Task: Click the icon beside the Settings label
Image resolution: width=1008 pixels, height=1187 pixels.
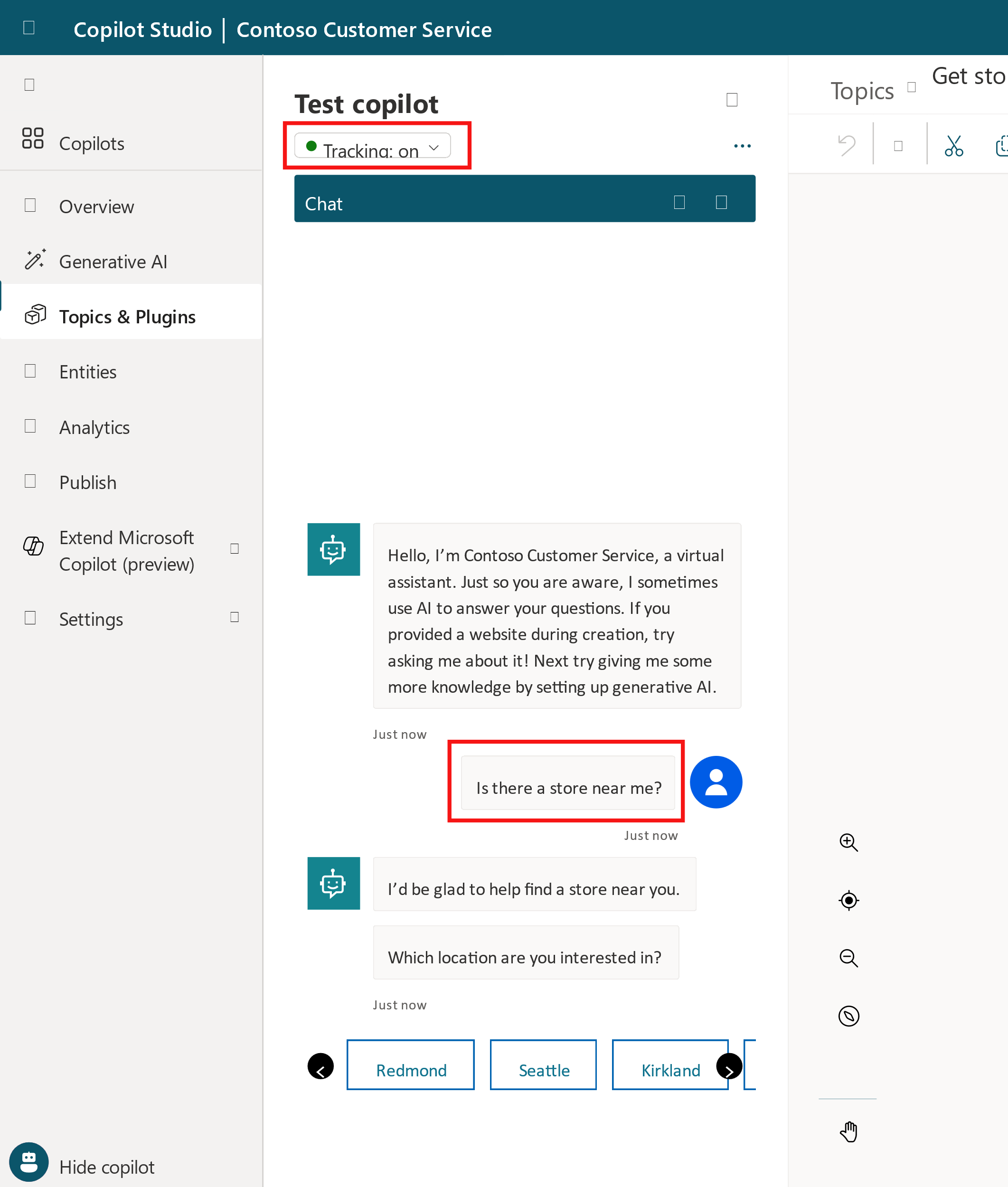Action: pyautogui.click(x=30, y=618)
